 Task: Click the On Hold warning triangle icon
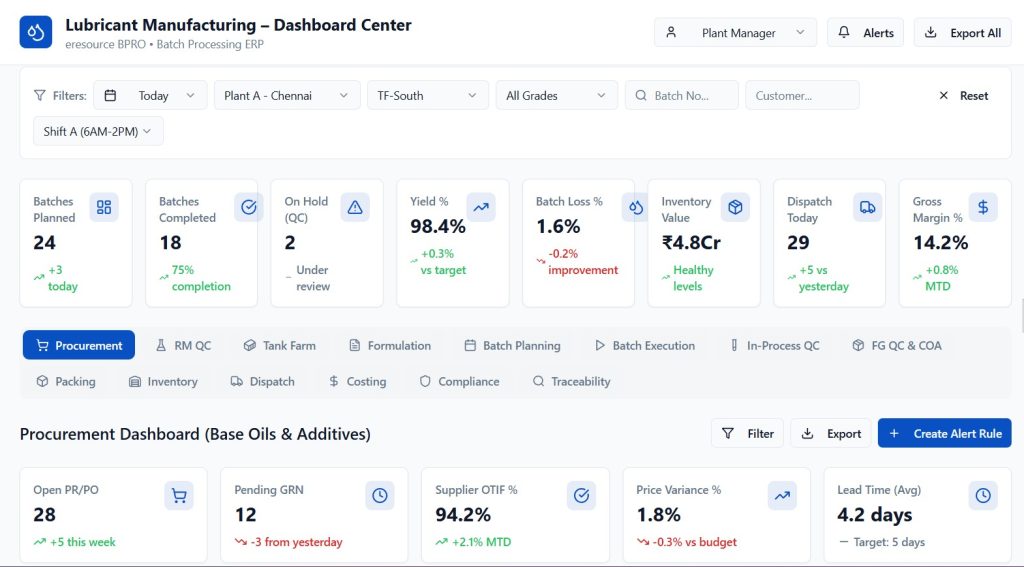click(354, 207)
